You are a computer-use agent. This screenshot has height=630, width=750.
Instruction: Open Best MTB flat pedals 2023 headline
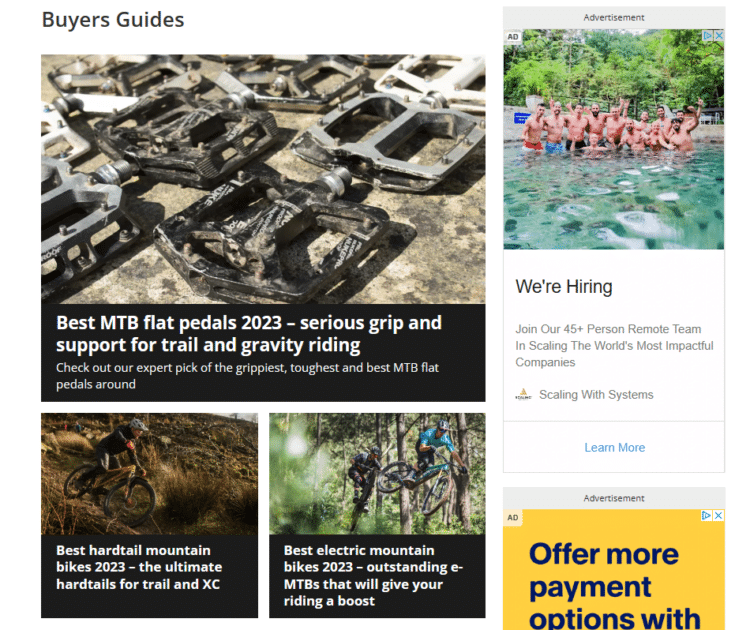[x=249, y=334]
